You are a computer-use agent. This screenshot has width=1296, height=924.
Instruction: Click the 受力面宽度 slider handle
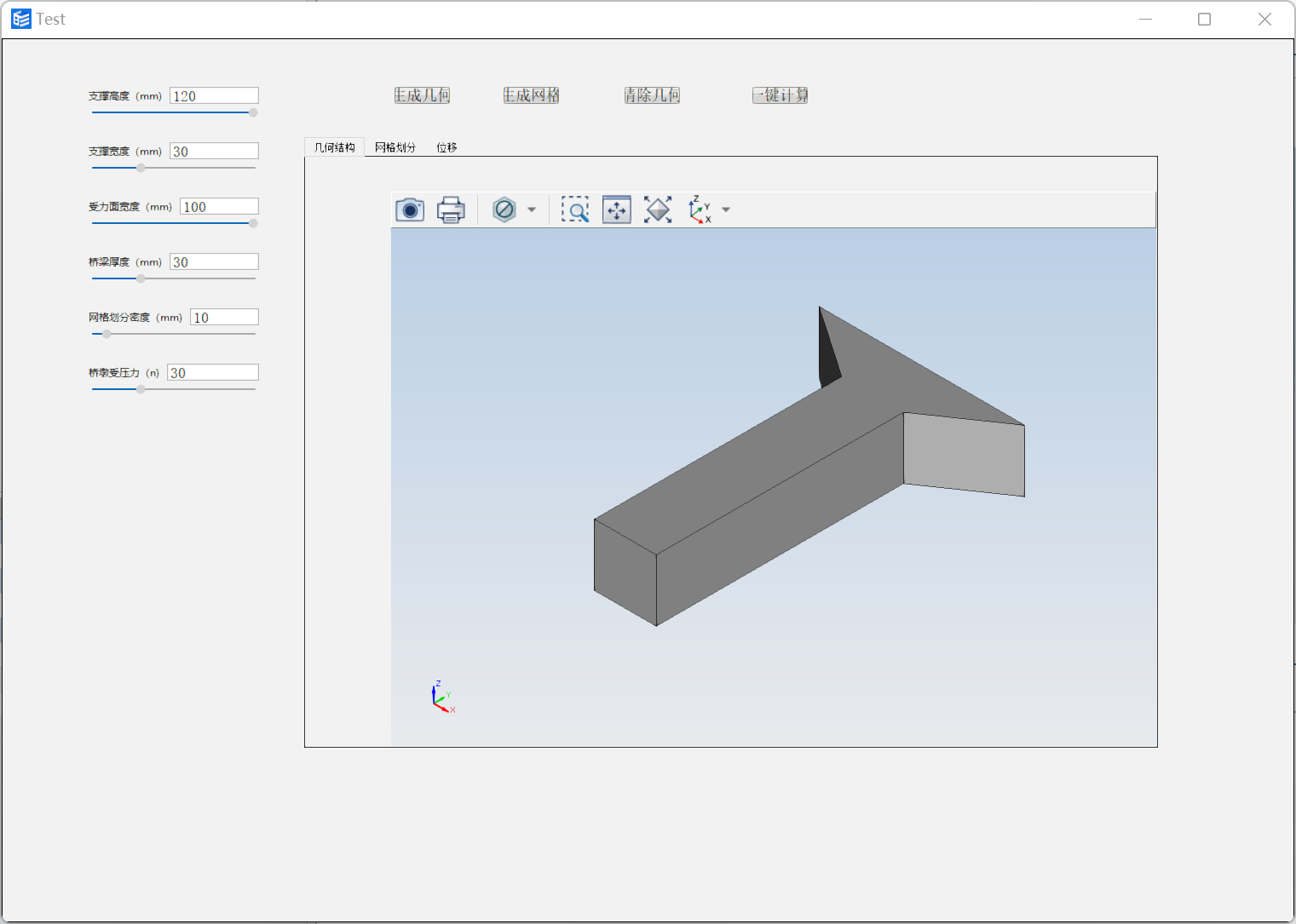coord(253,223)
